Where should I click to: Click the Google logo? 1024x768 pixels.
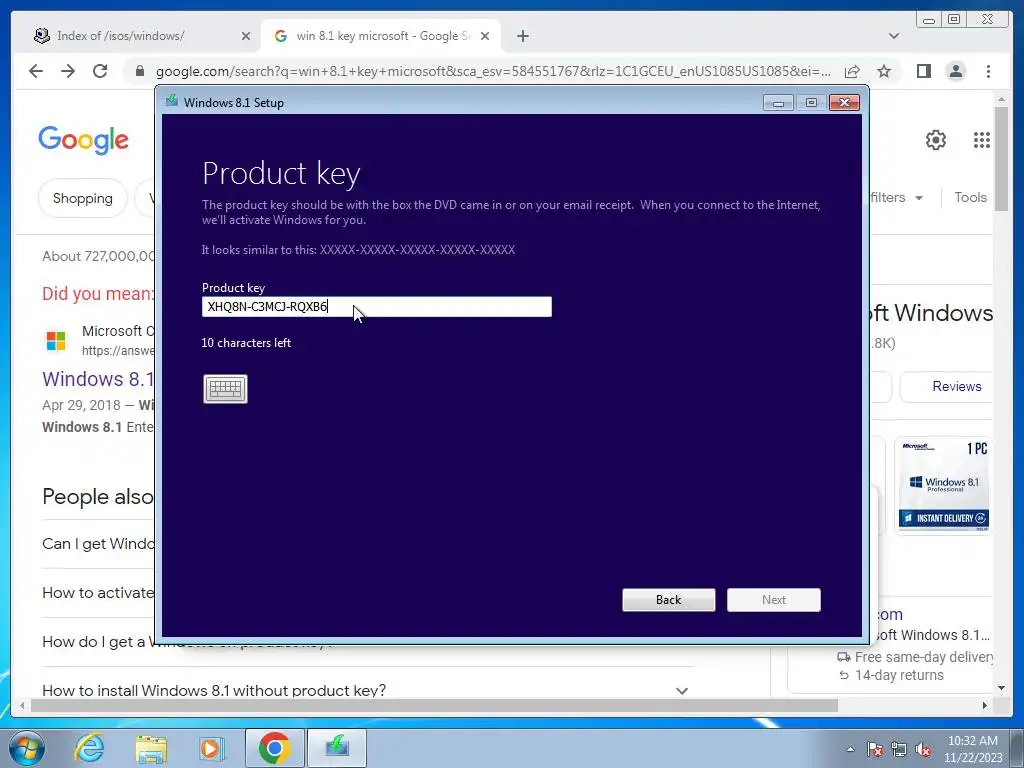[x=84, y=140]
